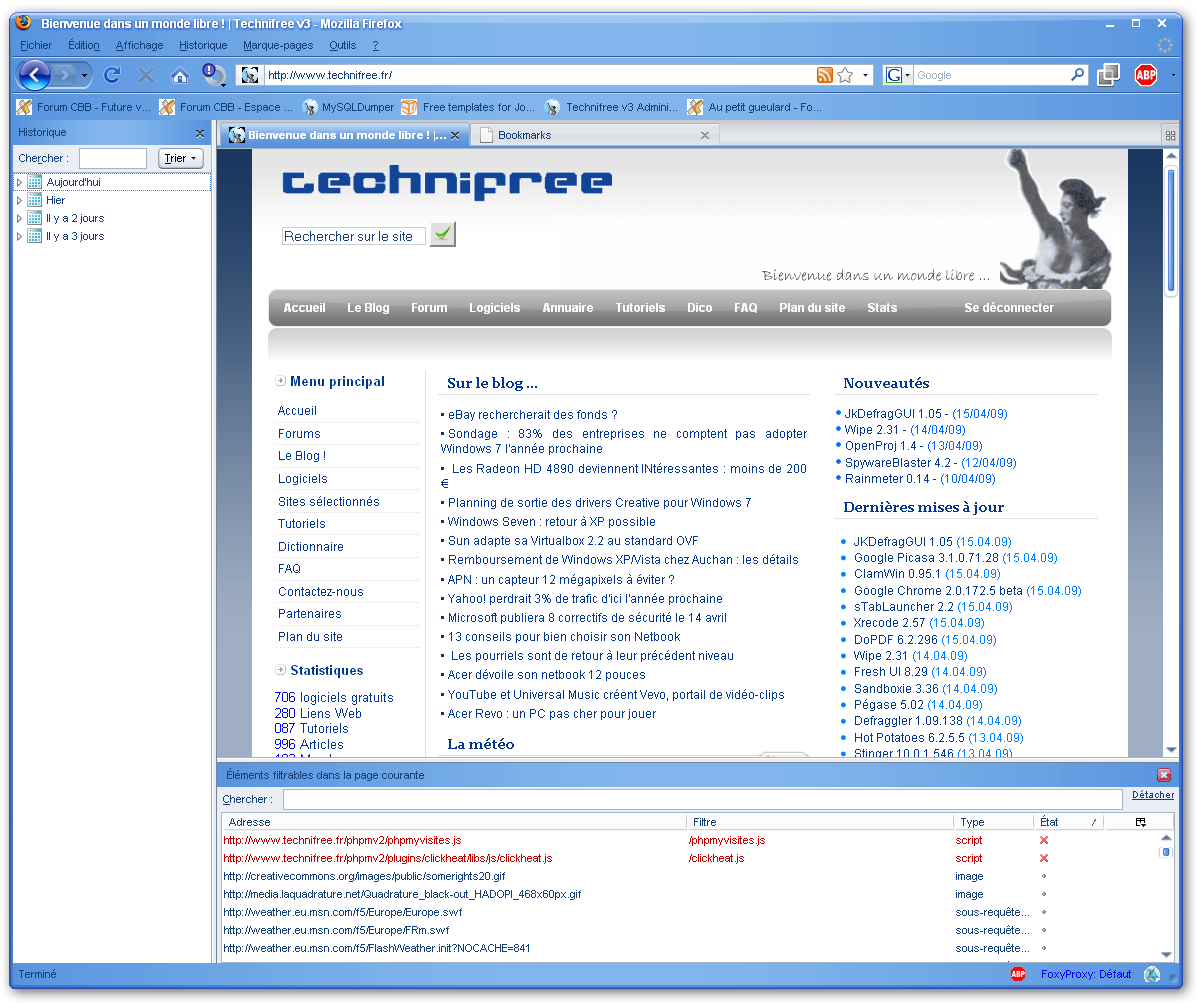Image resolution: width=1197 pixels, height=1003 pixels.
Task: Open the Marque-pages menu
Action: 278,45
